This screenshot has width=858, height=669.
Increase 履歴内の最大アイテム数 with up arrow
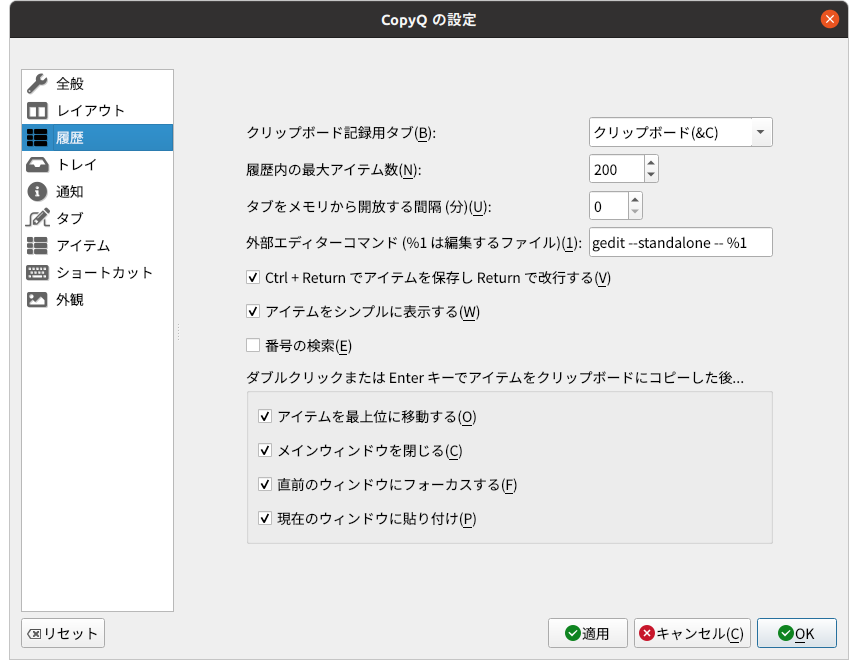pos(651,163)
